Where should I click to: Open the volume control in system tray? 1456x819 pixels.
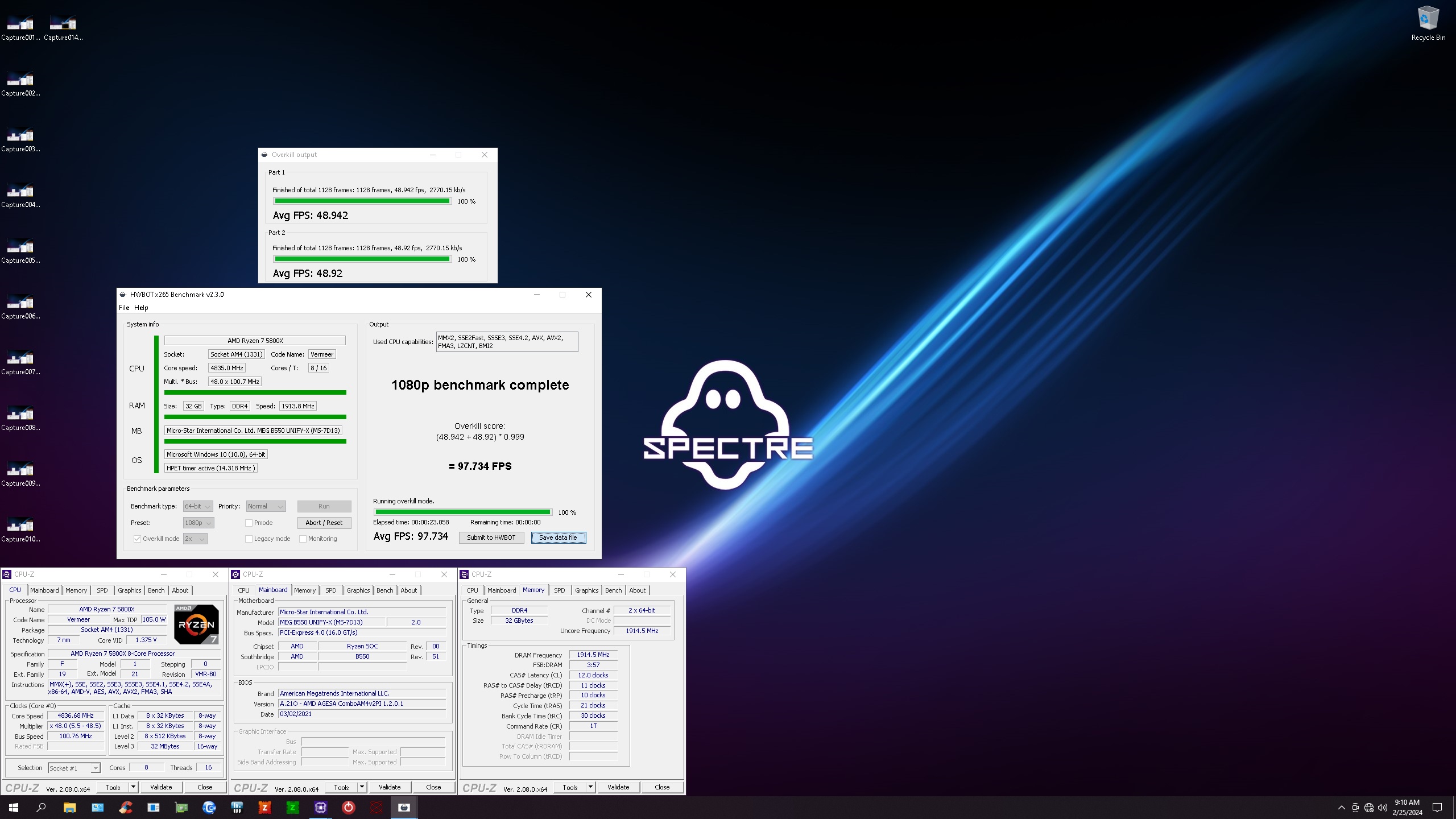point(1383,808)
